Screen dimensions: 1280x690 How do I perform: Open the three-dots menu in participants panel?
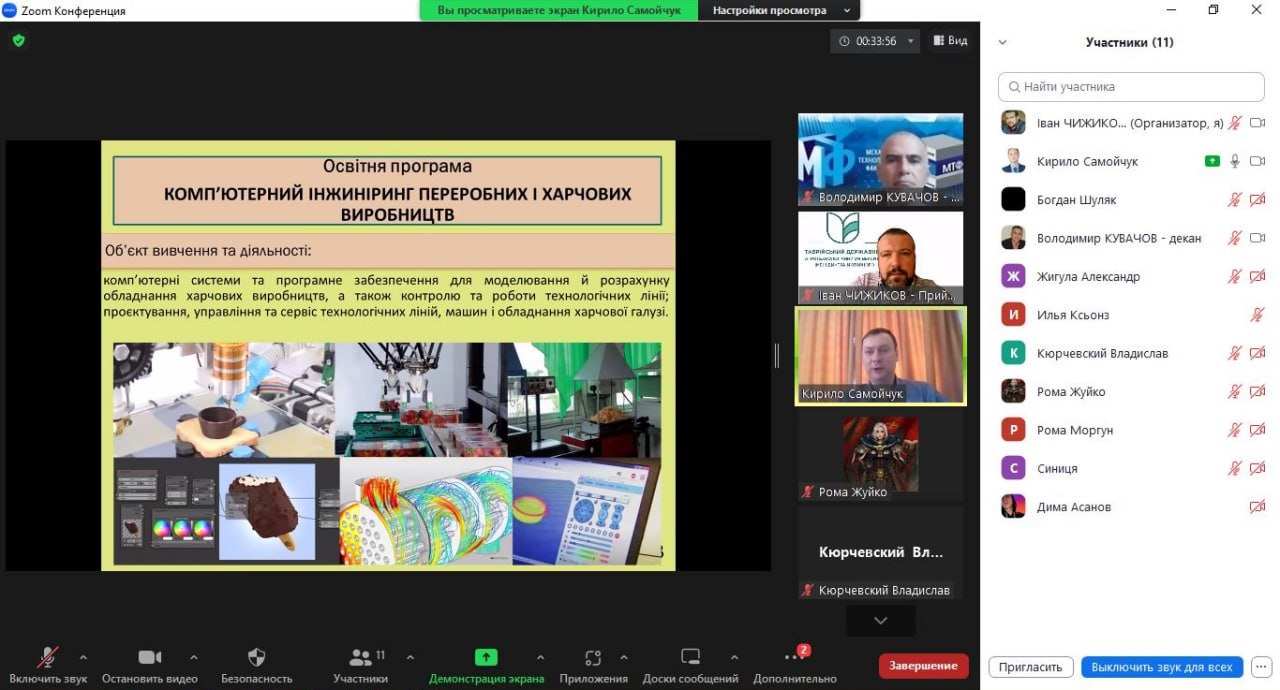tap(1262, 666)
